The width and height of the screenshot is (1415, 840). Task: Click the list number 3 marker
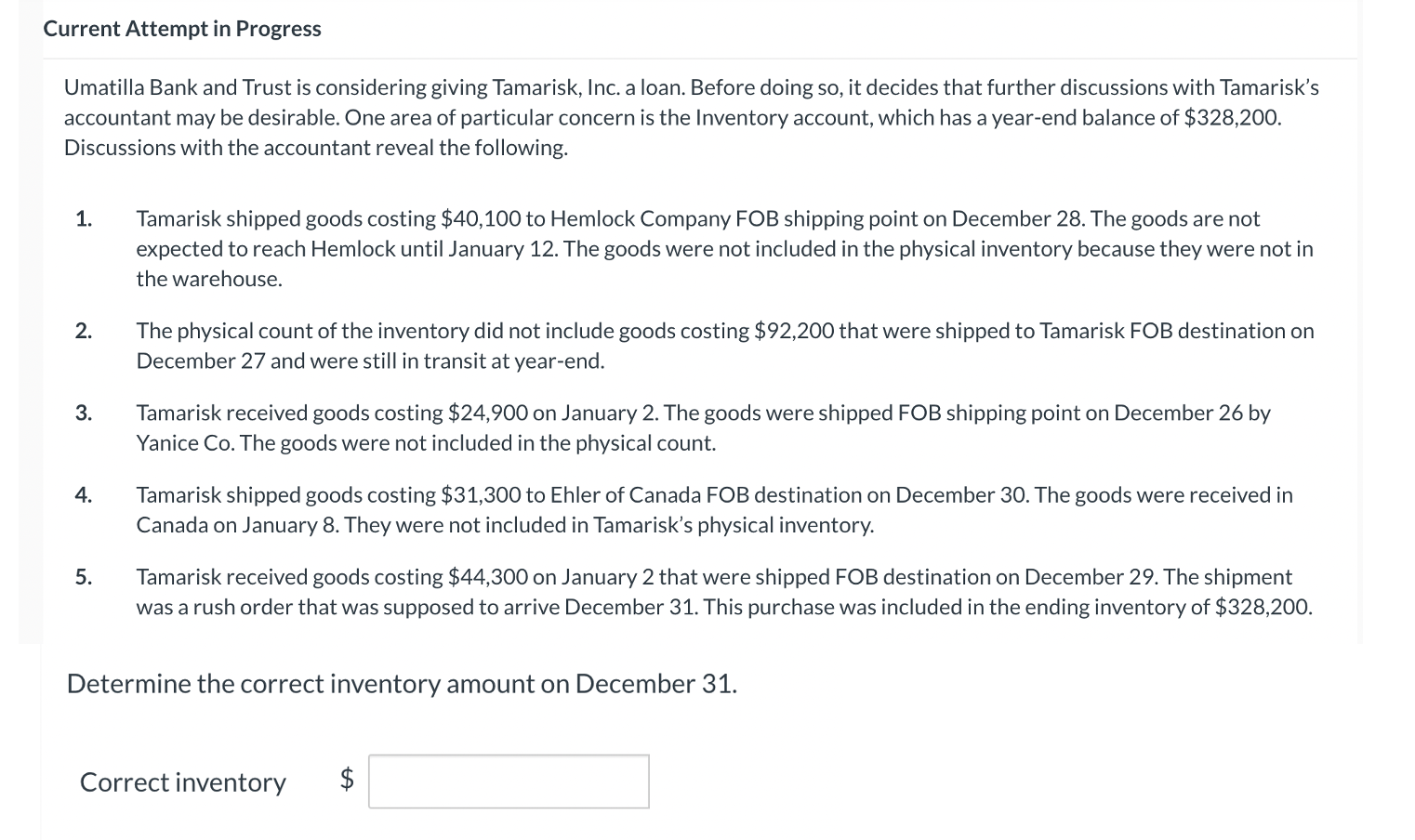pyautogui.click(x=84, y=413)
